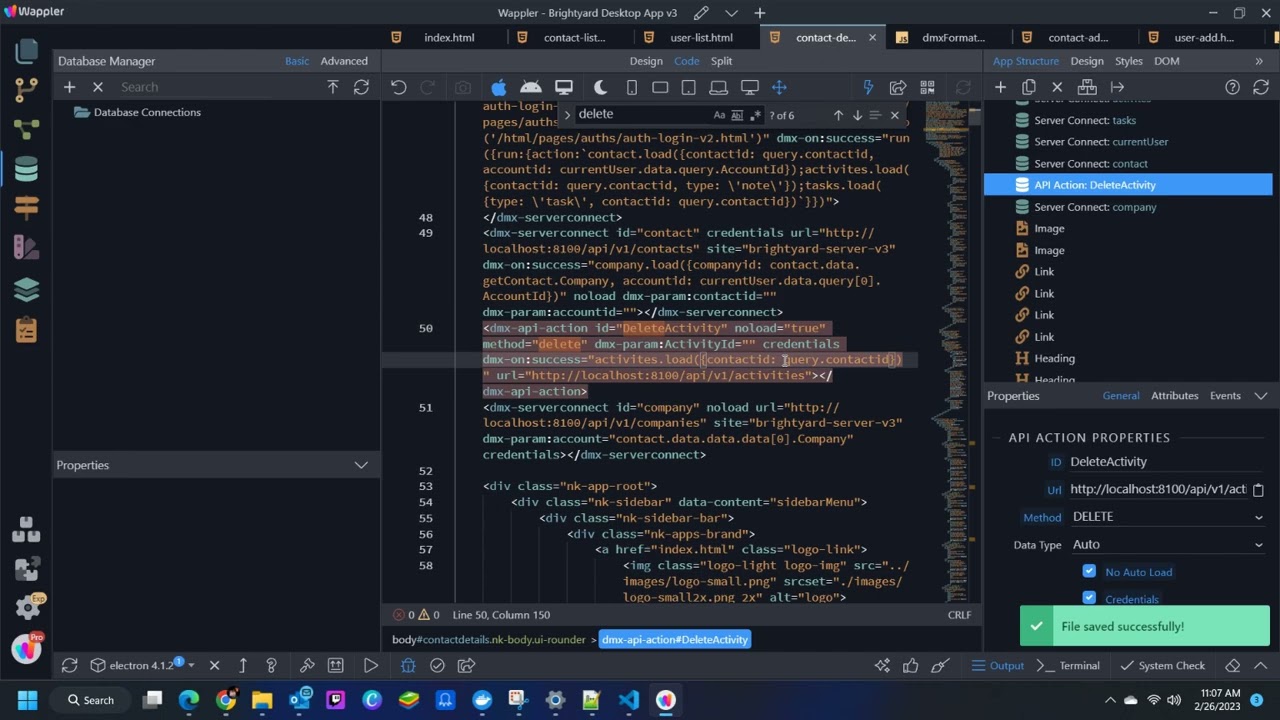Go to next search match arrow
Image resolution: width=1280 pixels, height=720 pixels.
pos(857,115)
